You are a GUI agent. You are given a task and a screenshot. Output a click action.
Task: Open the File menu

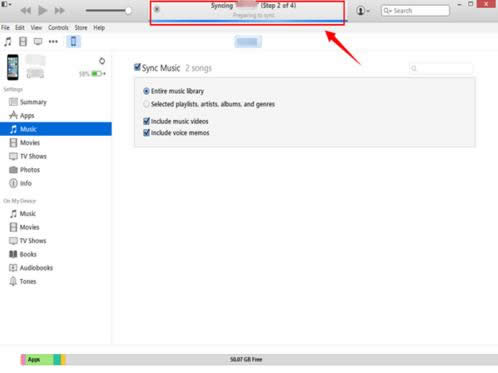click(x=5, y=28)
